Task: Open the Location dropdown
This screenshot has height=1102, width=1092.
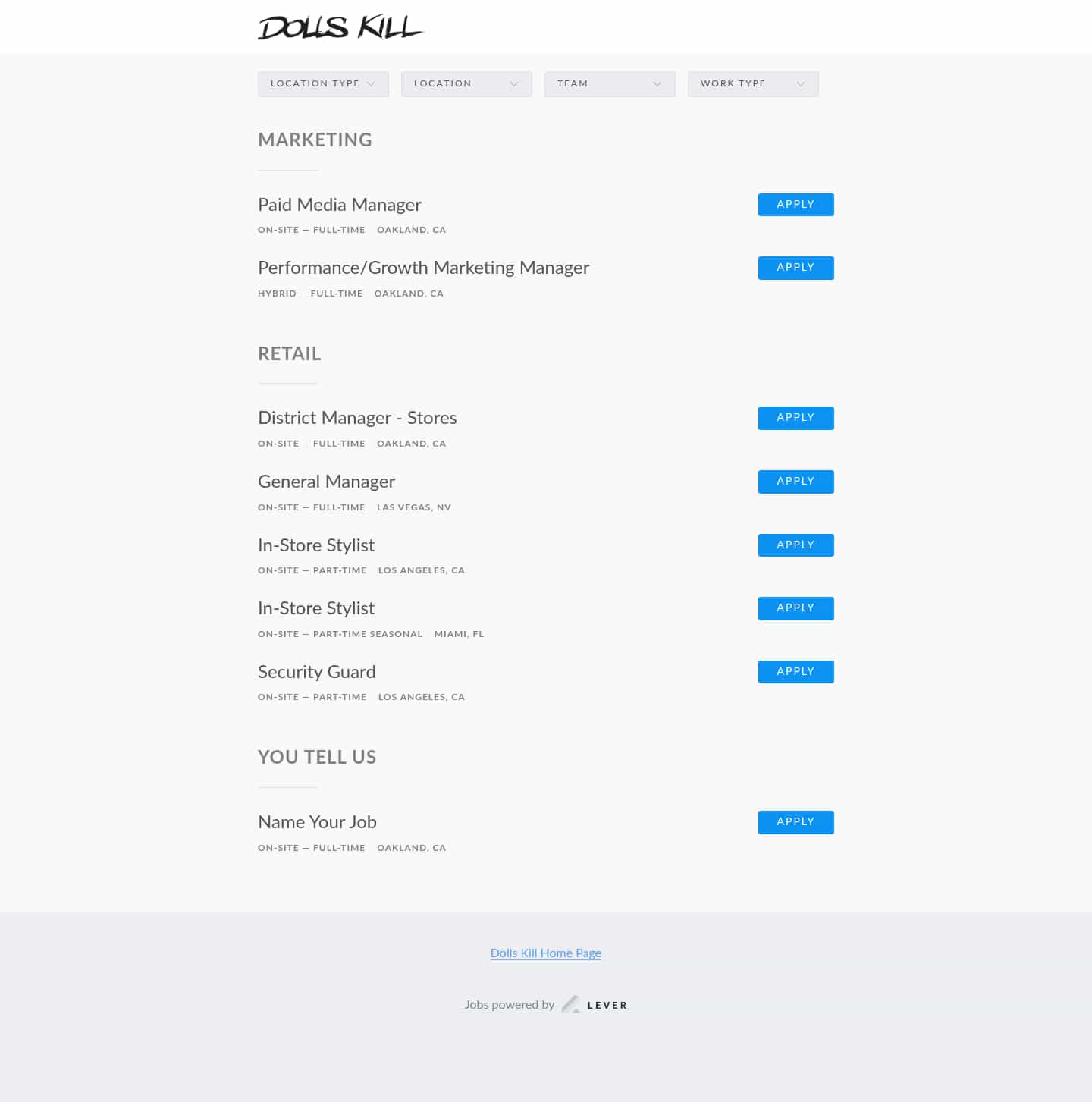Action: pyautogui.click(x=466, y=83)
